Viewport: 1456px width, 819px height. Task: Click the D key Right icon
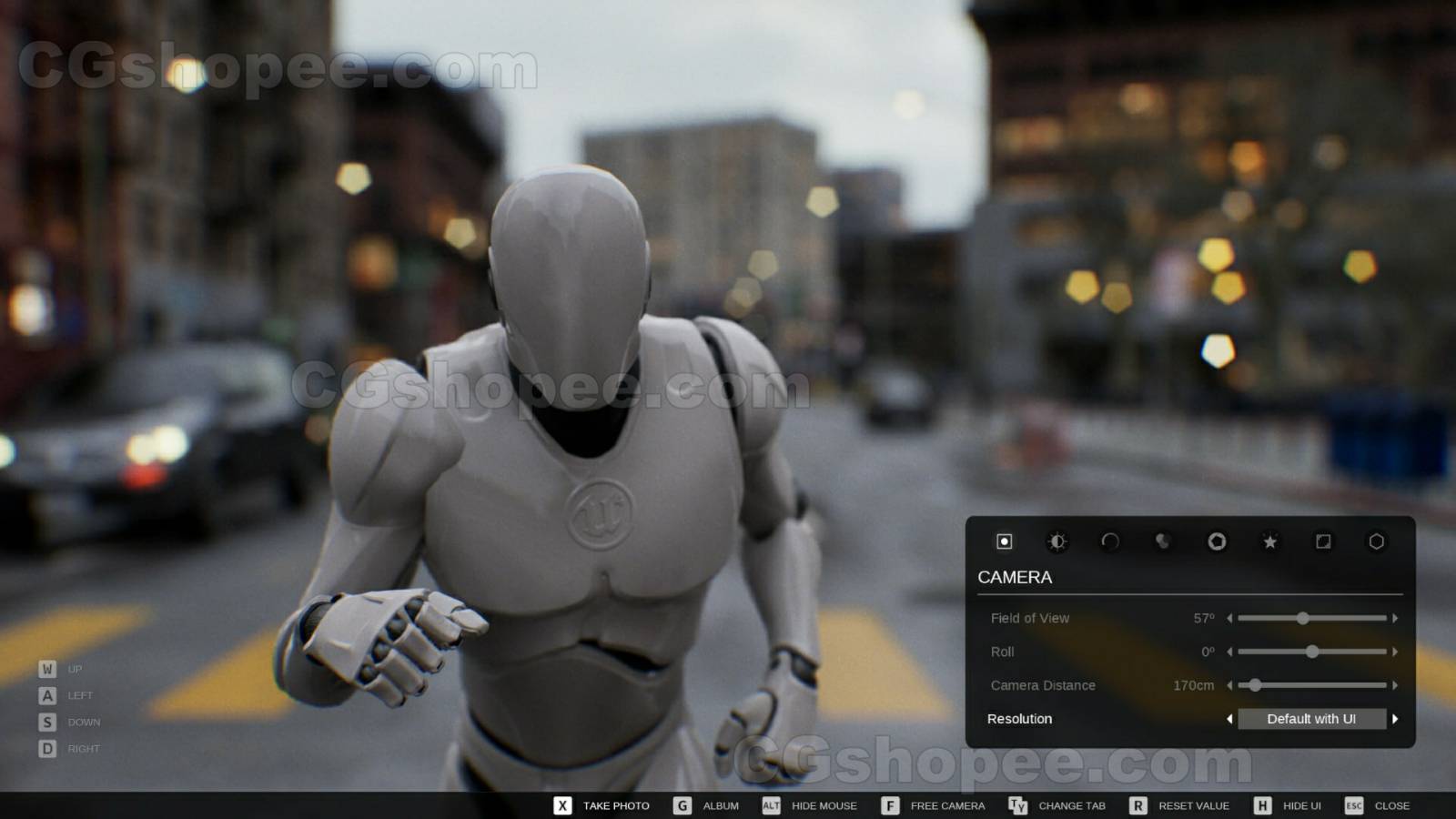[47, 748]
